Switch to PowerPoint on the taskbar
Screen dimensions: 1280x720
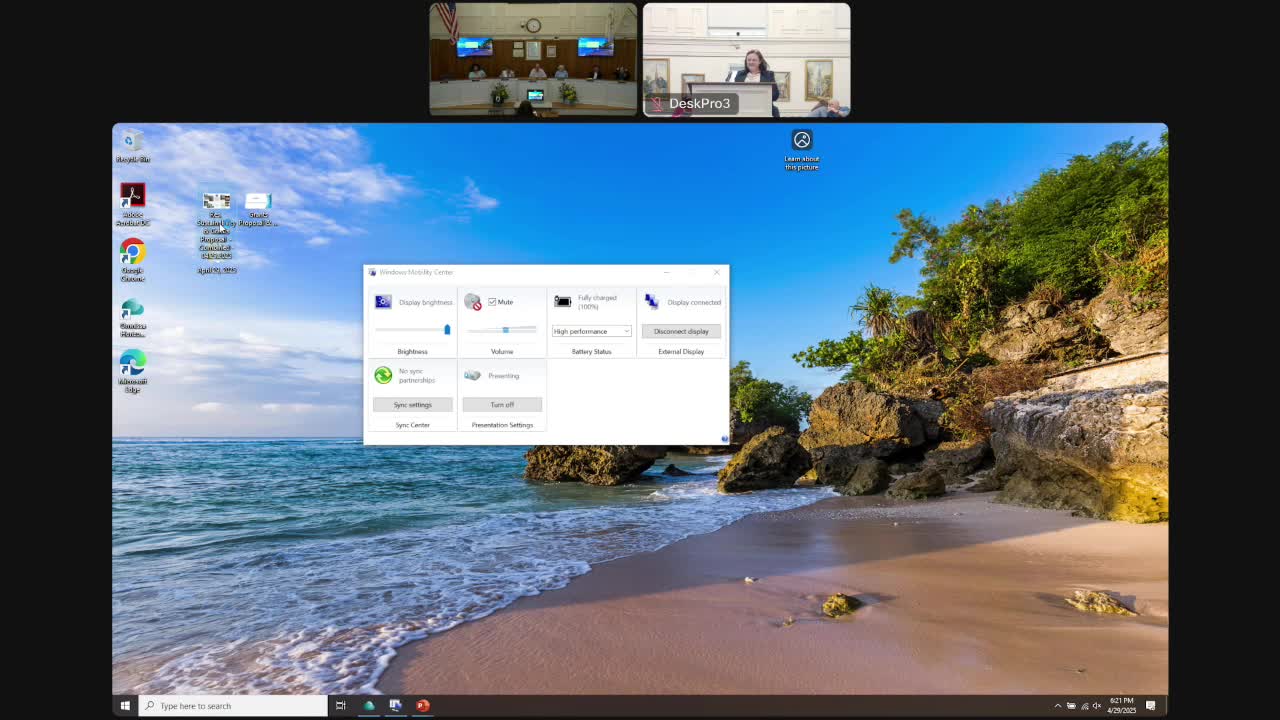click(423, 706)
